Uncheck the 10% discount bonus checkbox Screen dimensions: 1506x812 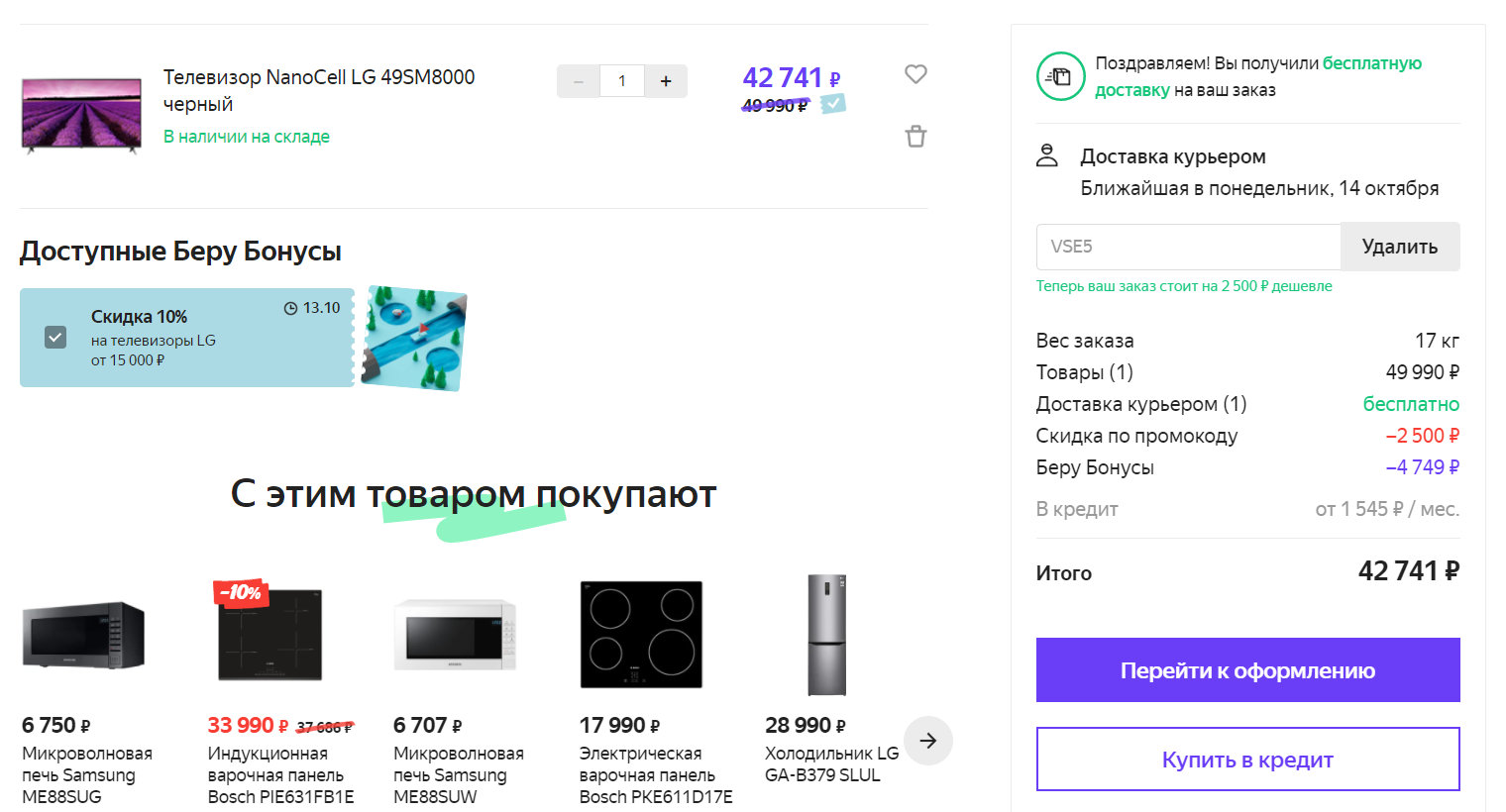(x=55, y=338)
